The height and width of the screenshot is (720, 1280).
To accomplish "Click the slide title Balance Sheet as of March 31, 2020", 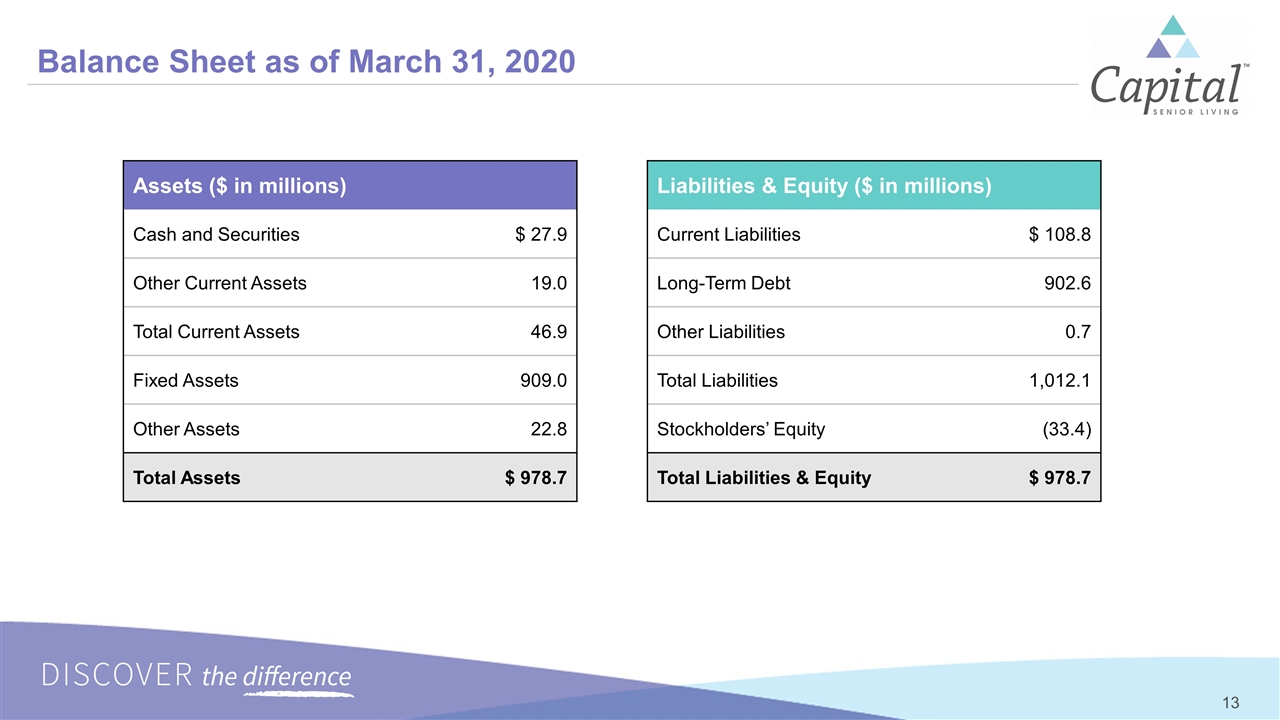I will [x=306, y=62].
